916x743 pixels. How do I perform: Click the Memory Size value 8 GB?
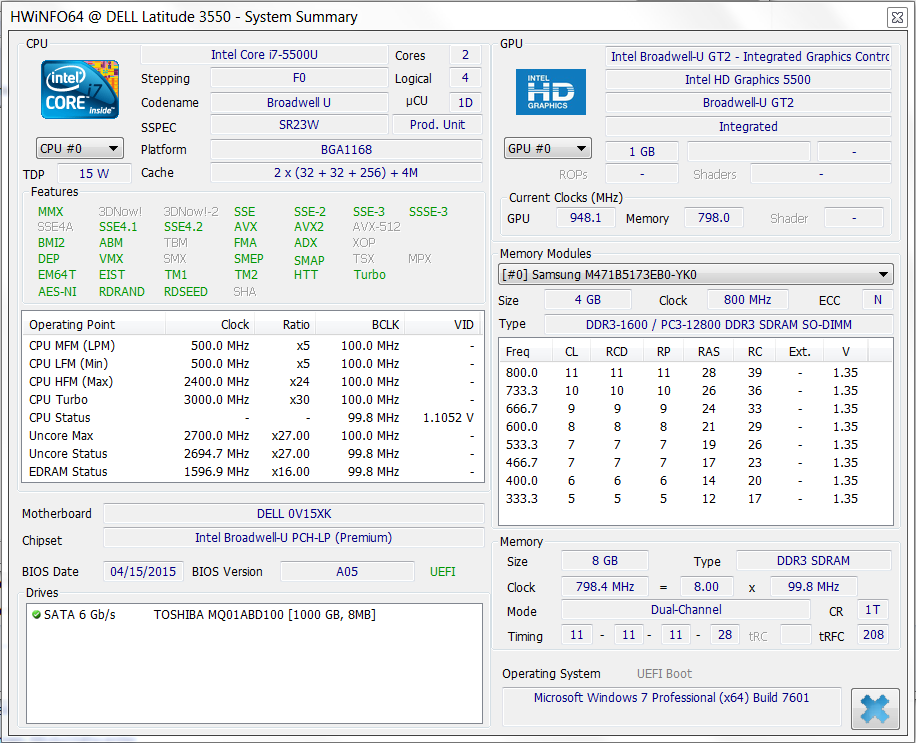click(605, 561)
